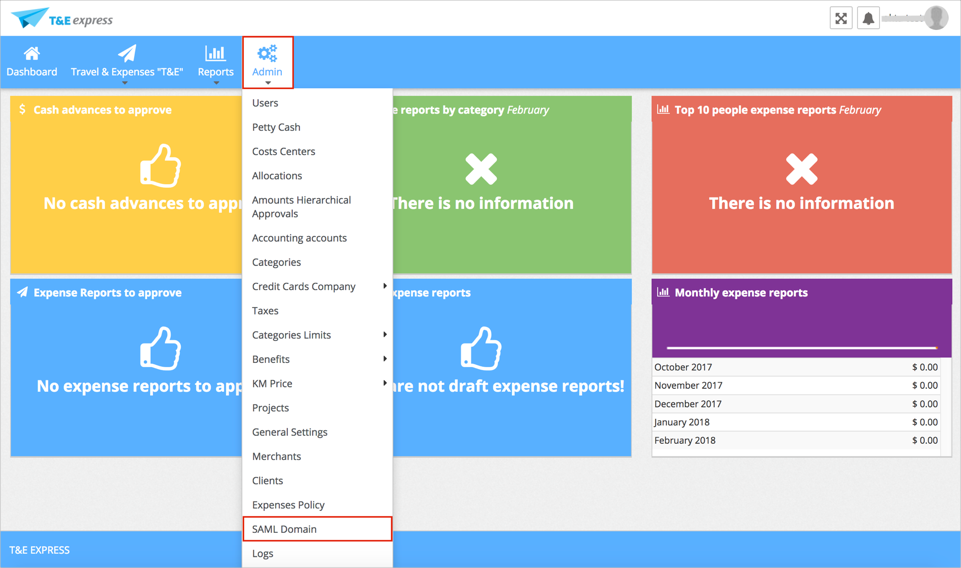This screenshot has width=961, height=568.
Task: Choose General Settings from the menu
Action: (x=290, y=432)
